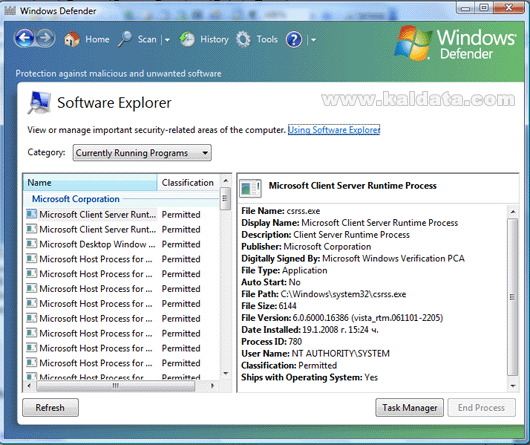The image size is (530, 445).
Task: Click Digitally Signed By line
Action: pyautogui.click(x=353, y=258)
